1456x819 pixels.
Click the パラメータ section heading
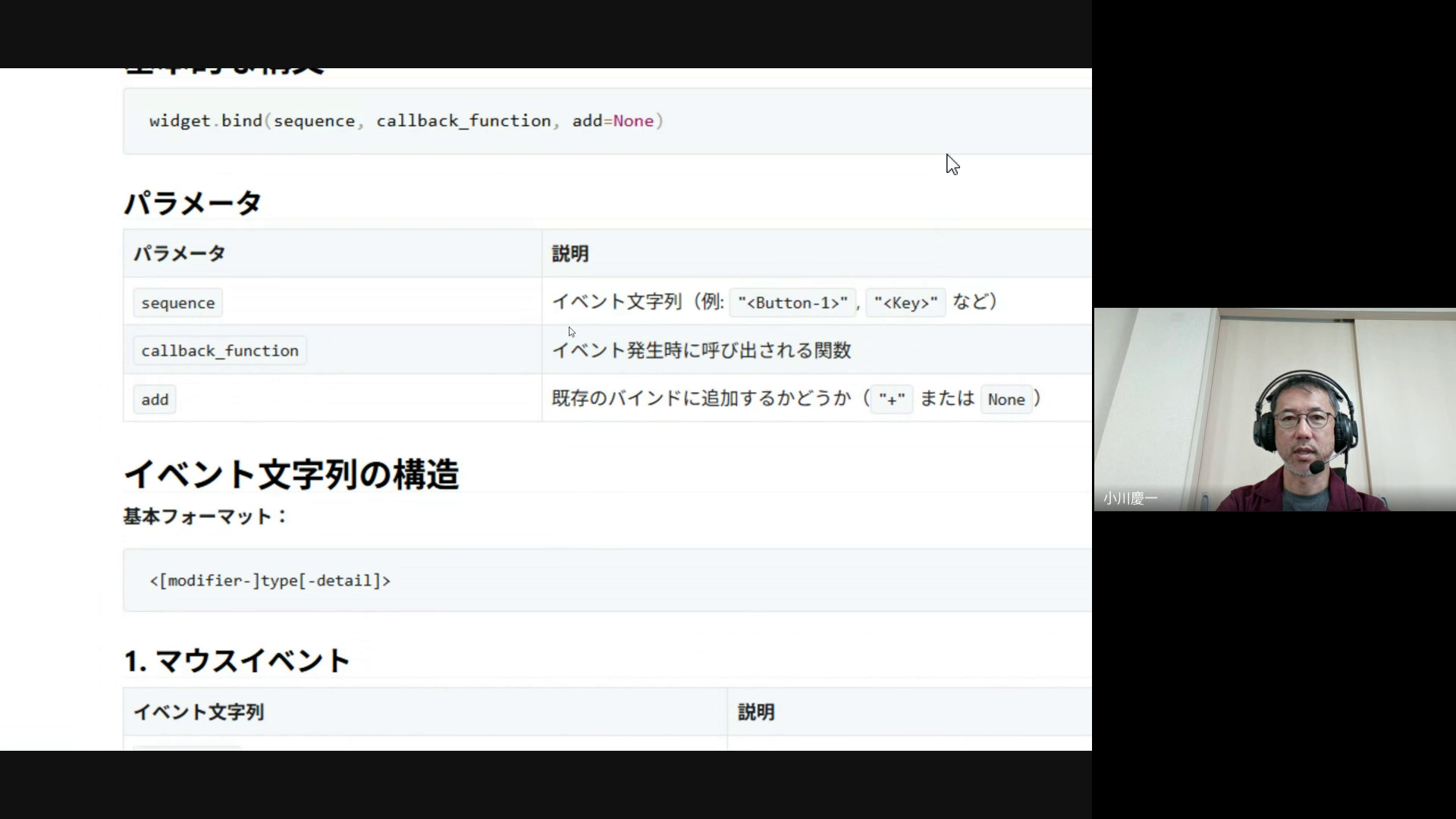(x=193, y=203)
